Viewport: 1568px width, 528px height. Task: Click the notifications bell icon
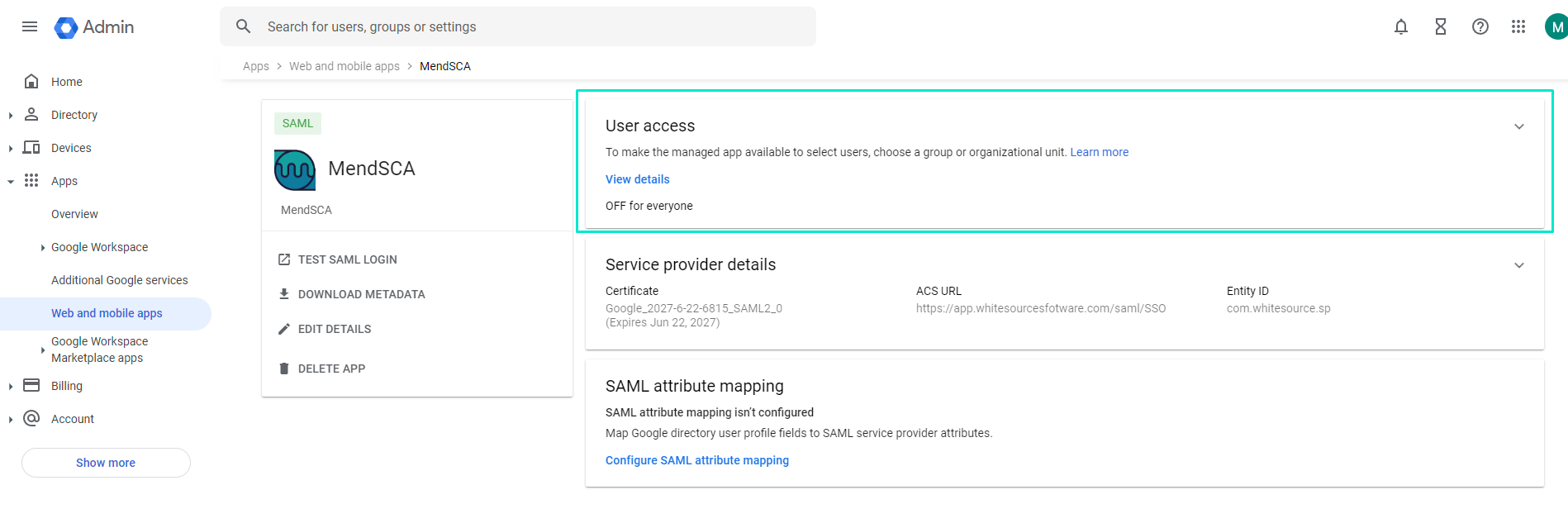(1400, 26)
